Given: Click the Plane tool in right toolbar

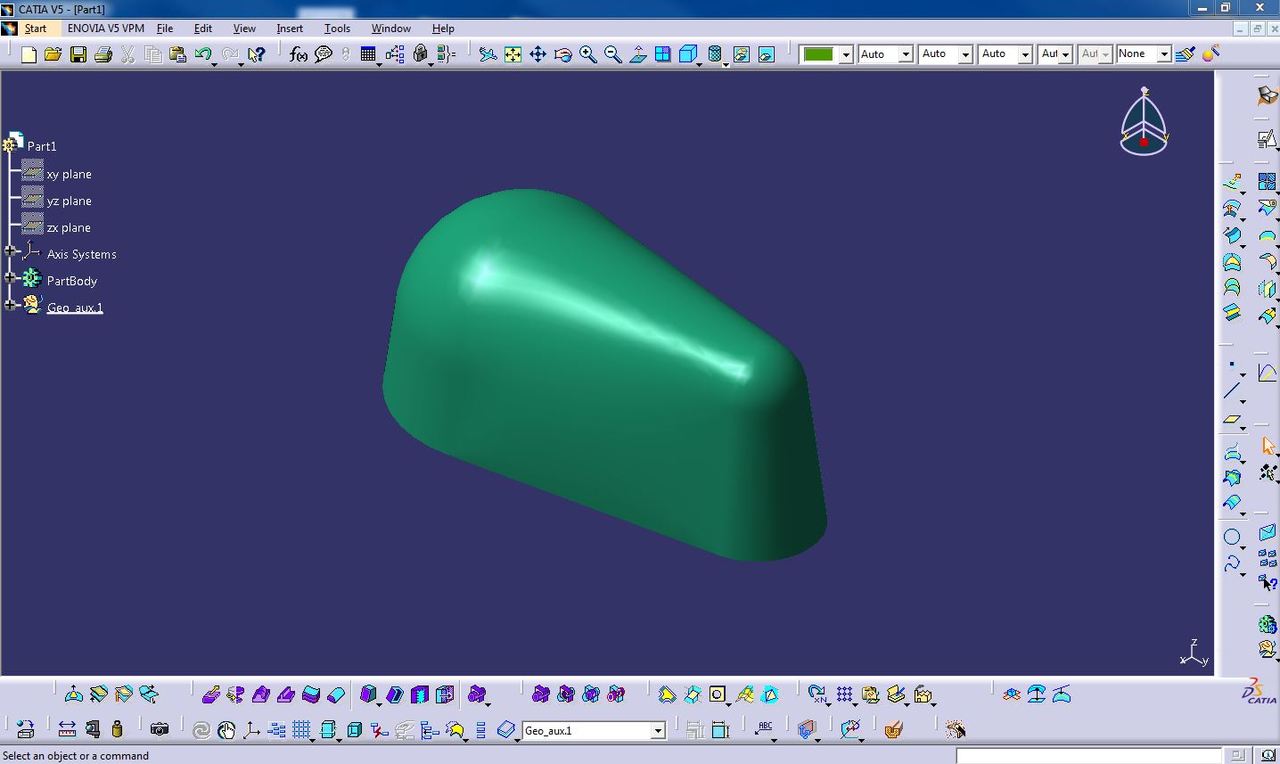Looking at the screenshot, I should 1232,419.
